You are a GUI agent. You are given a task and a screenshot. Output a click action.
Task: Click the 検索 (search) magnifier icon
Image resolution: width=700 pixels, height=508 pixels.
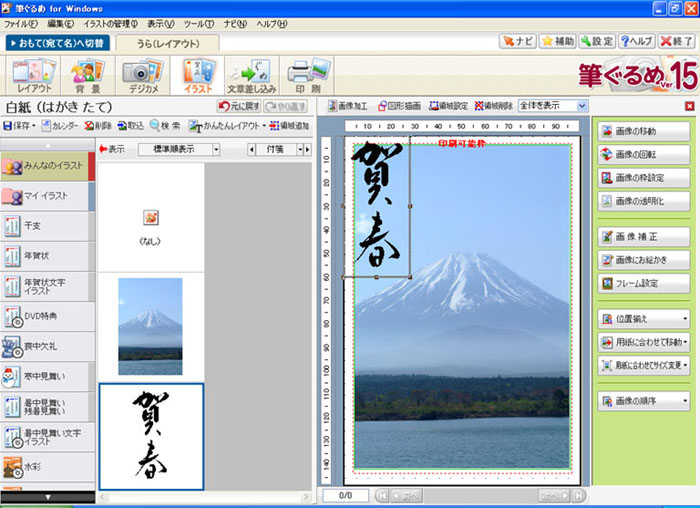(165, 126)
